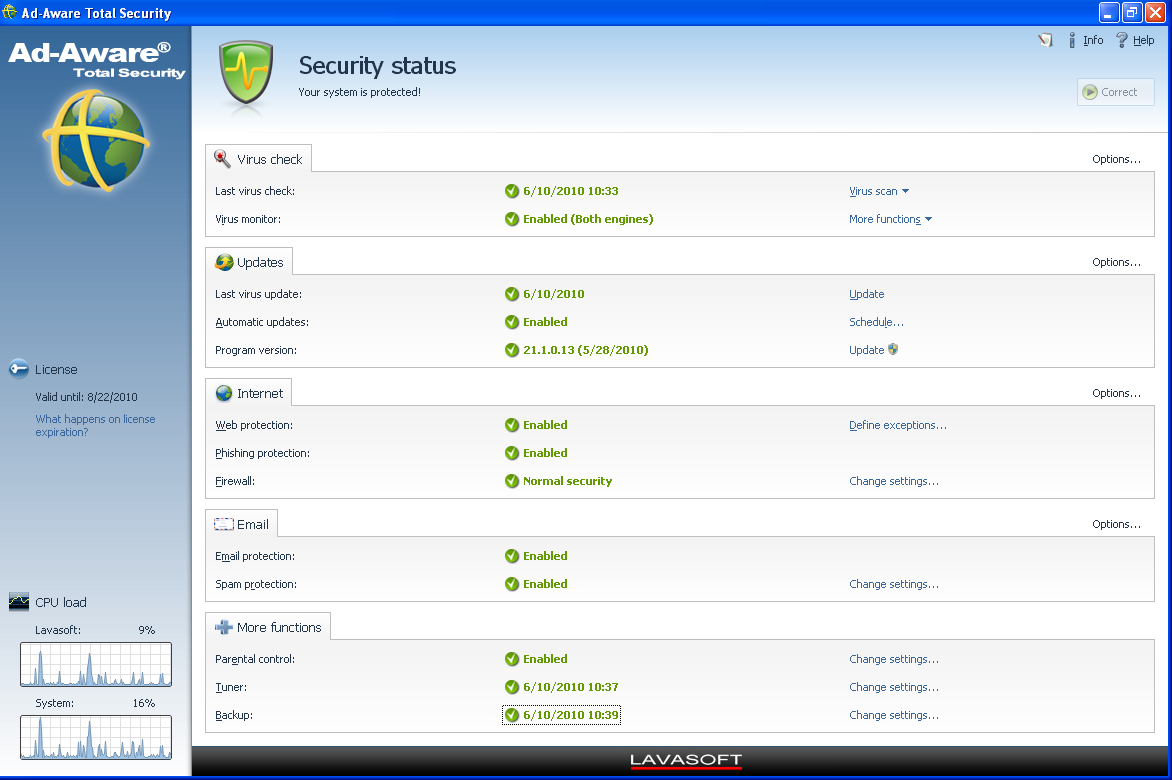1172x780 pixels.
Task: Click green check icon for Virus monitor
Action: pos(512,219)
